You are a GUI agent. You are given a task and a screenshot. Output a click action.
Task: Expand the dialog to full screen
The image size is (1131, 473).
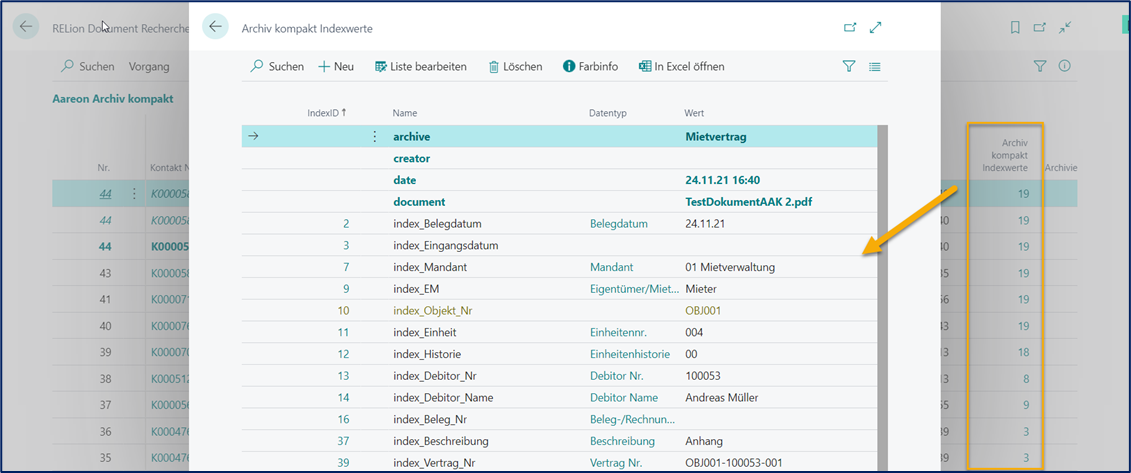click(876, 28)
